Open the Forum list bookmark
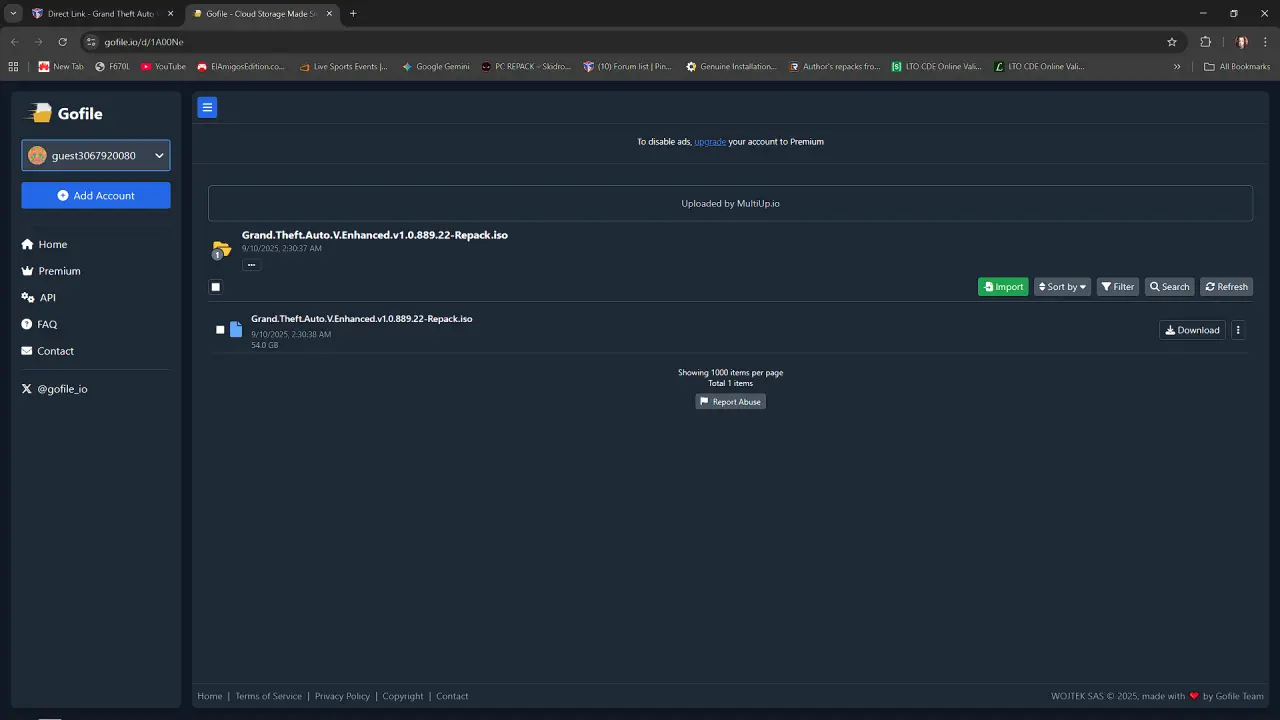The image size is (1280, 720). [x=628, y=67]
